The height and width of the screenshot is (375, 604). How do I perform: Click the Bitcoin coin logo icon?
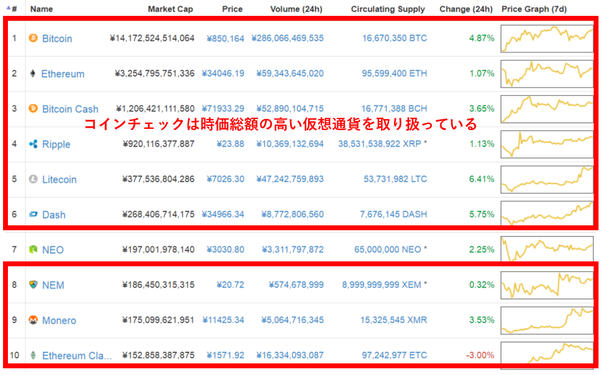33,38
